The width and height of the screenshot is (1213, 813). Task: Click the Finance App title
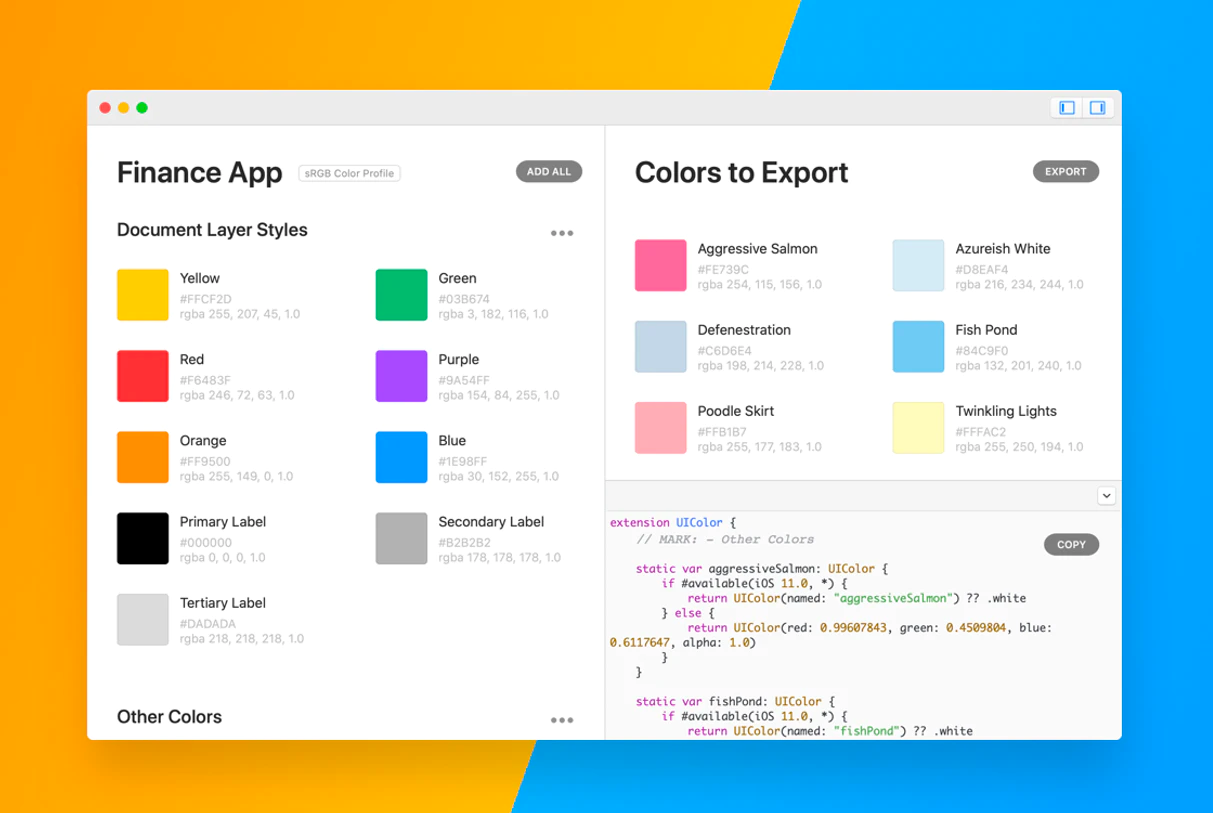click(x=199, y=172)
